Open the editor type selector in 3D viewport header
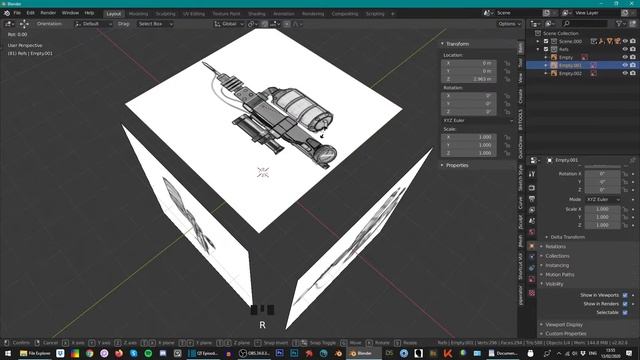Image resolution: width=640 pixels, height=360 pixels. click(9, 24)
